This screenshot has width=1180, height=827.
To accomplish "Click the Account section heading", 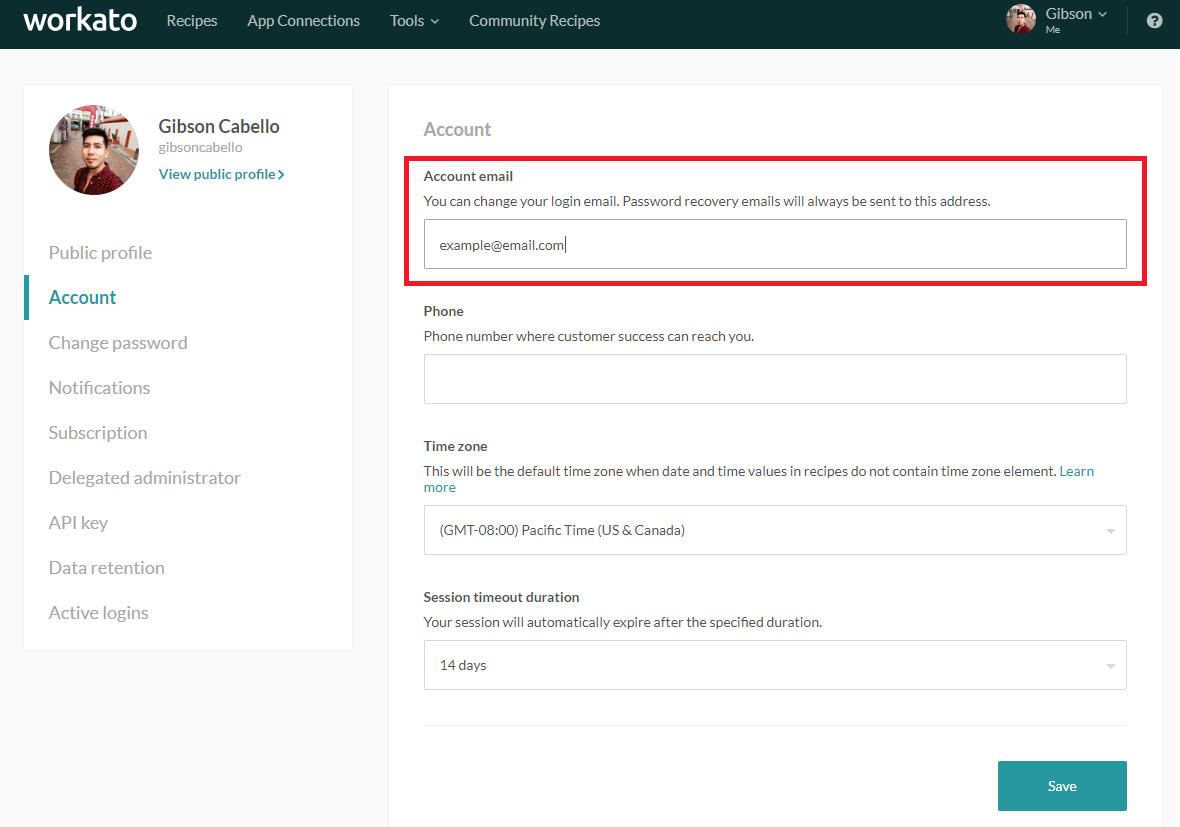I will click(457, 129).
